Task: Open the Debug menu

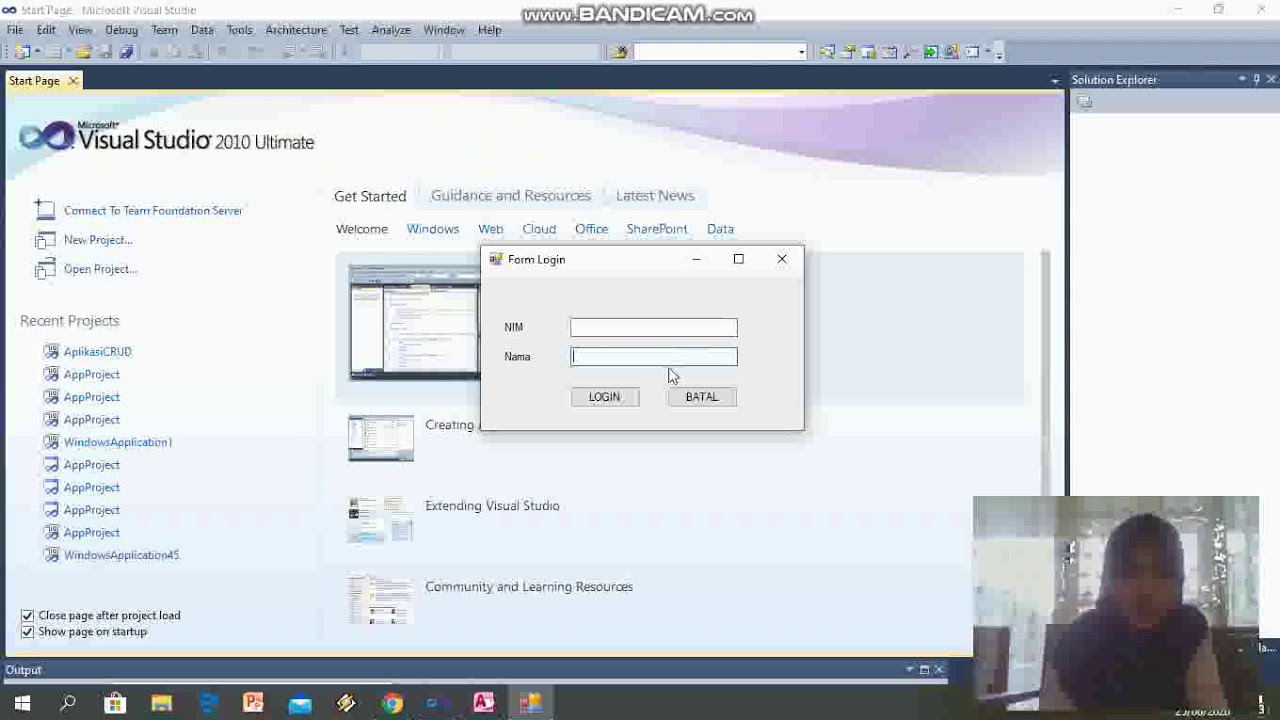Action: click(121, 30)
